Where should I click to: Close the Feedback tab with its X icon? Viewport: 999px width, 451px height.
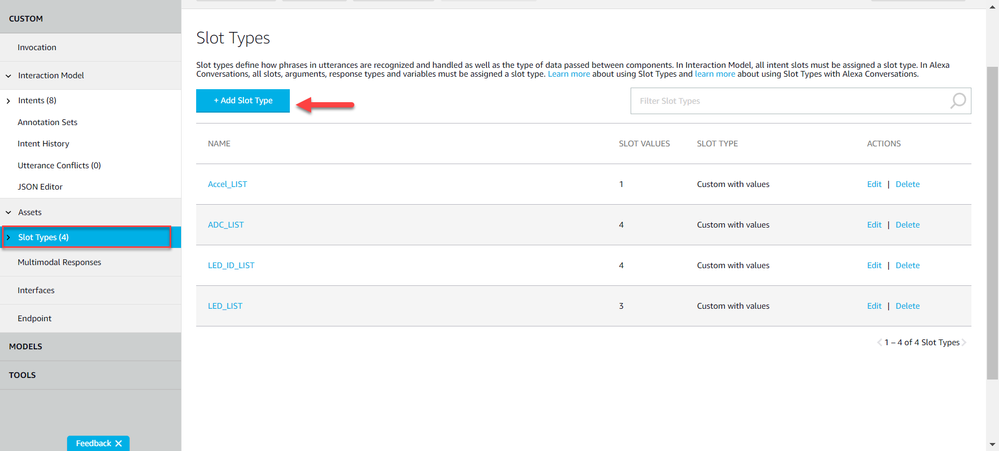pos(119,443)
